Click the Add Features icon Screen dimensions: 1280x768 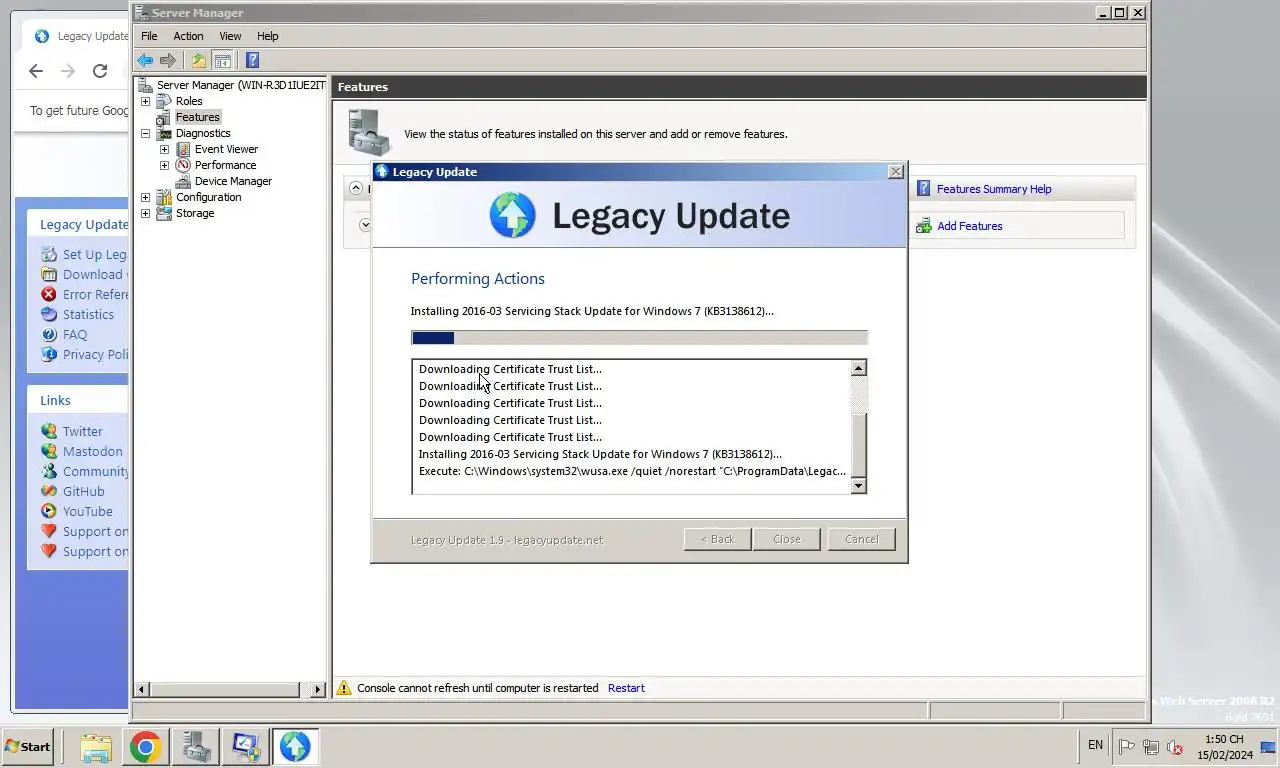coord(923,226)
